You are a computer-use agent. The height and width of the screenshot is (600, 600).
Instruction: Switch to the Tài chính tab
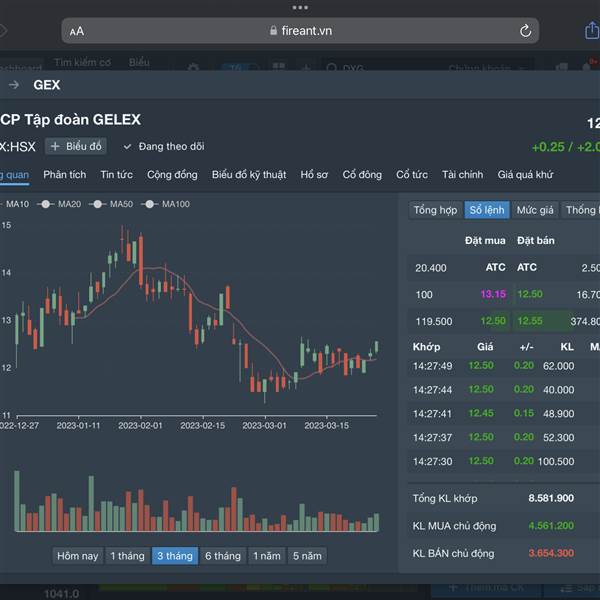tap(462, 175)
